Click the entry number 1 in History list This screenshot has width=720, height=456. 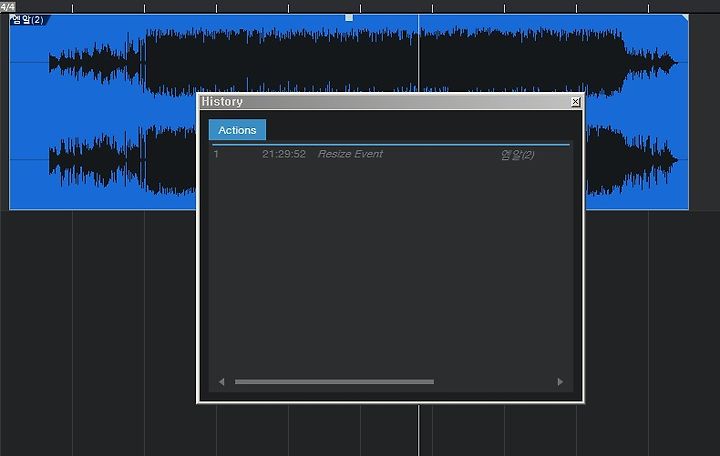tap(216, 154)
